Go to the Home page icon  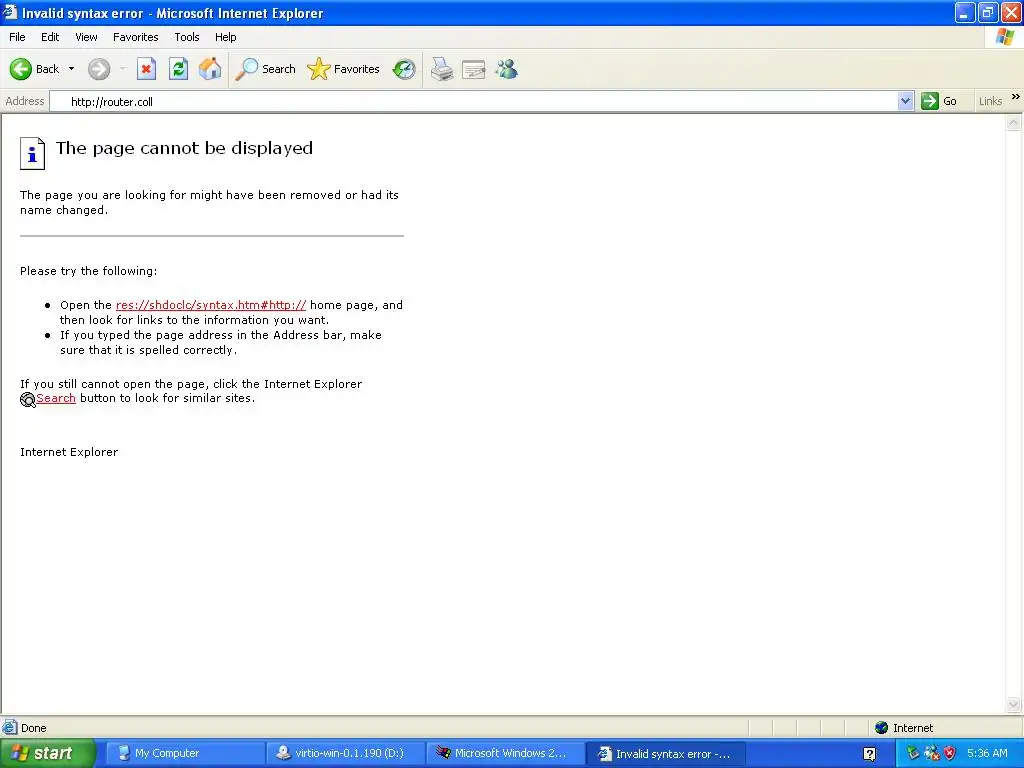click(x=210, y=69)
